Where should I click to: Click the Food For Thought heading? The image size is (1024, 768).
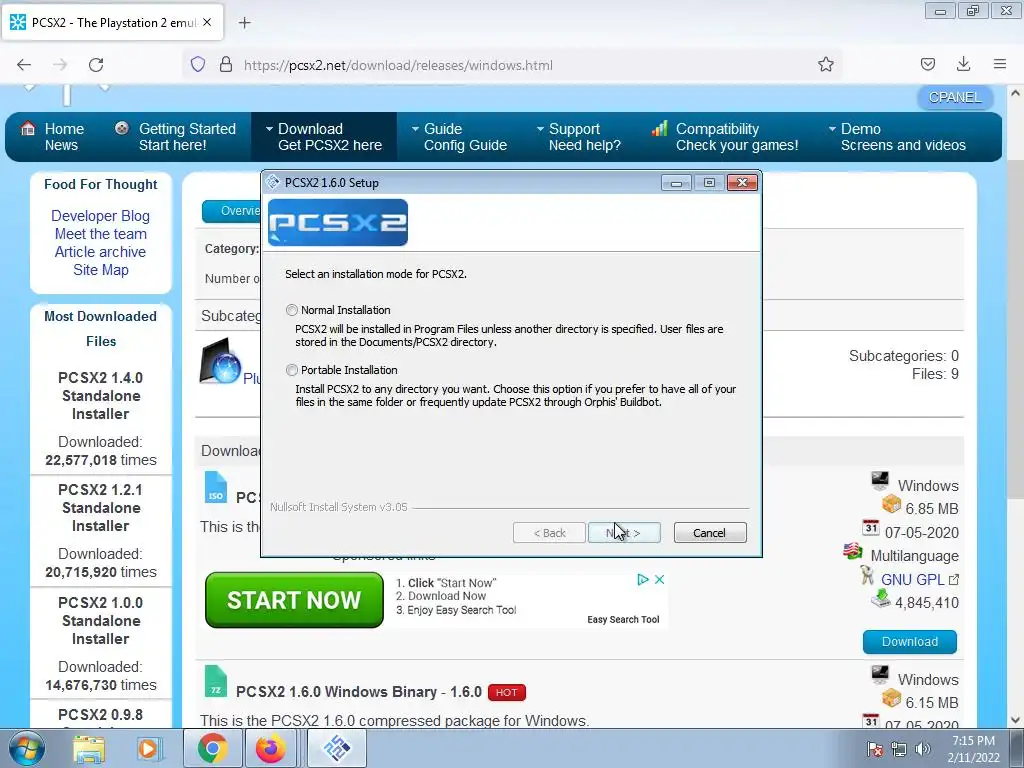(101, 184)
